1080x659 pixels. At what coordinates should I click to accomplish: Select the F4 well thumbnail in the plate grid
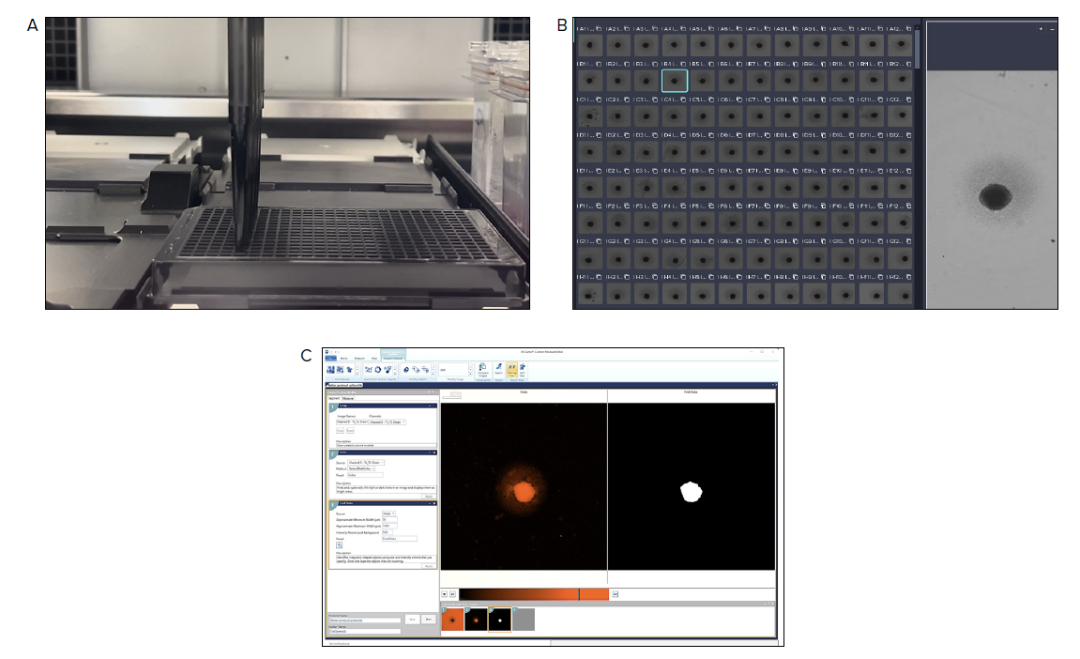[674, 222]
